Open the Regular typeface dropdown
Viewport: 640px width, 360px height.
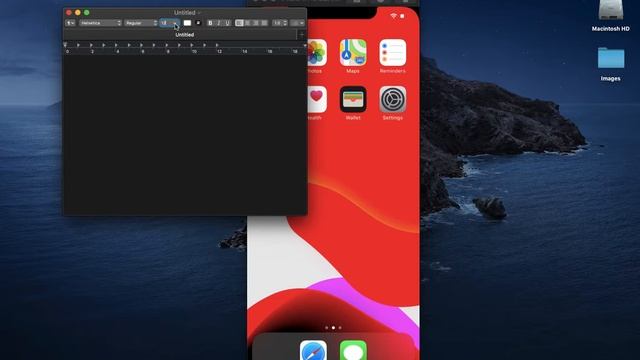point(141,23)
